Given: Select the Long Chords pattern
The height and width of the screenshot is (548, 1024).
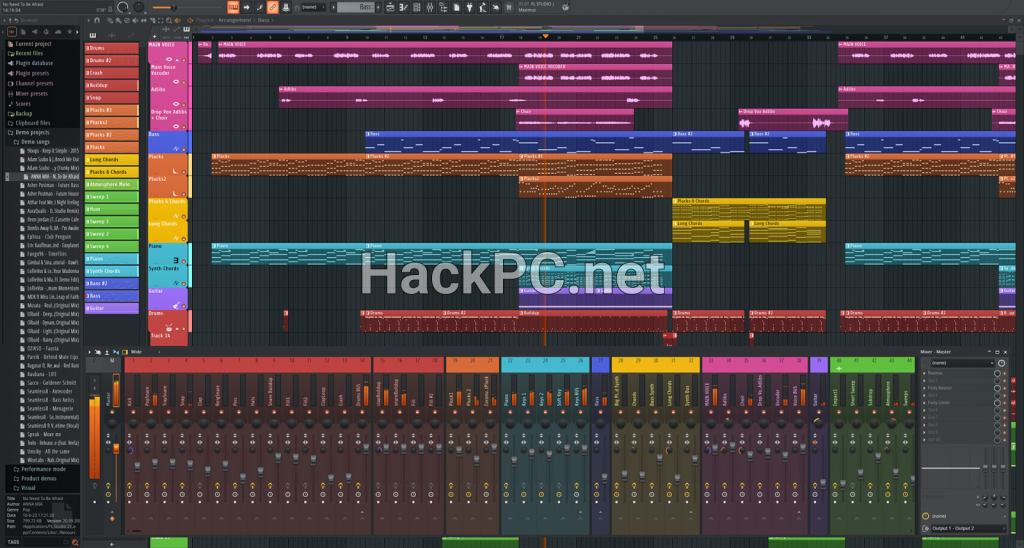Looking at the screenshot, I should [x=110, y=159].
